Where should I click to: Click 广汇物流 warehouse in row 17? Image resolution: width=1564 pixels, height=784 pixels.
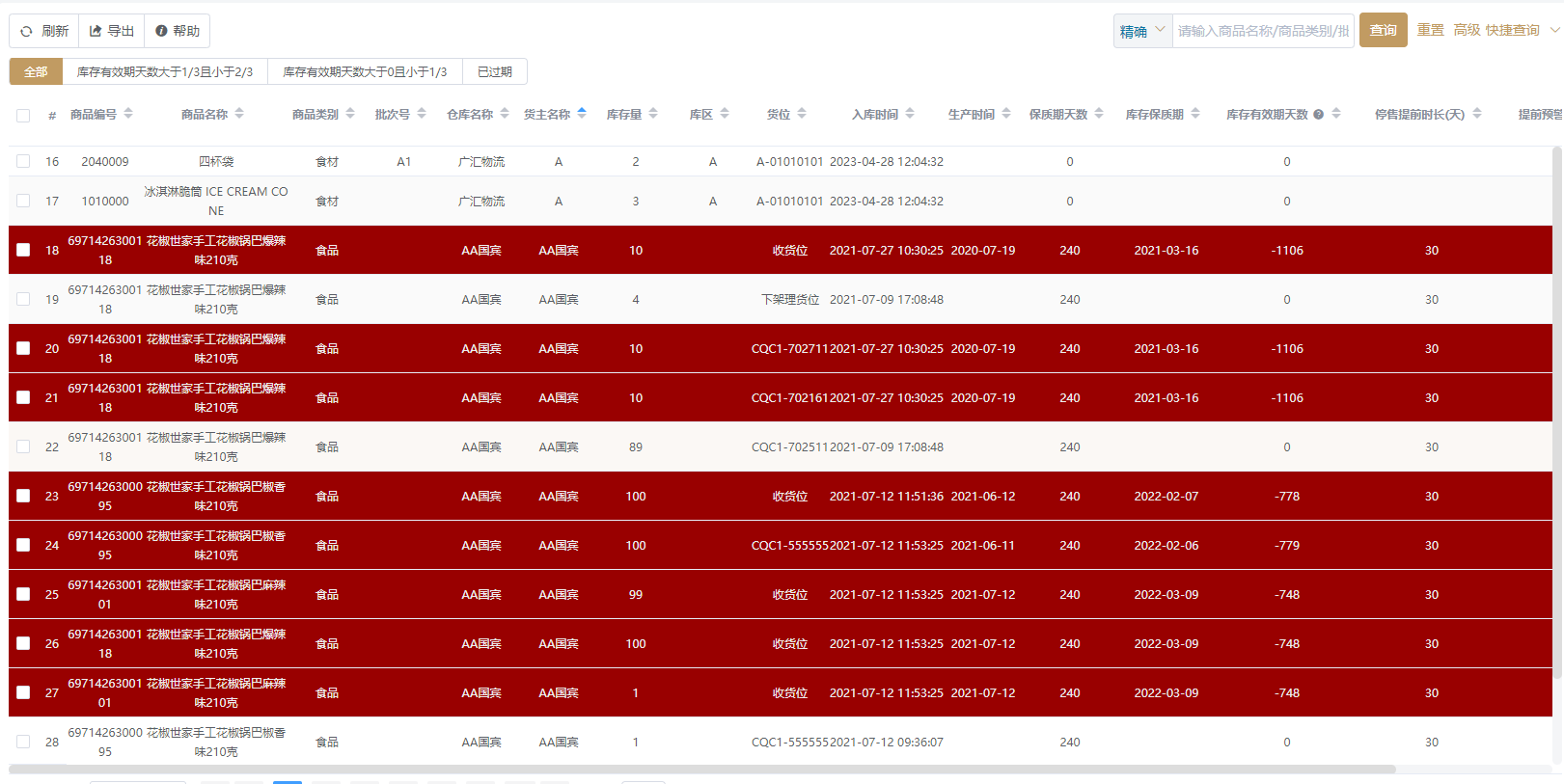point(481,201)
